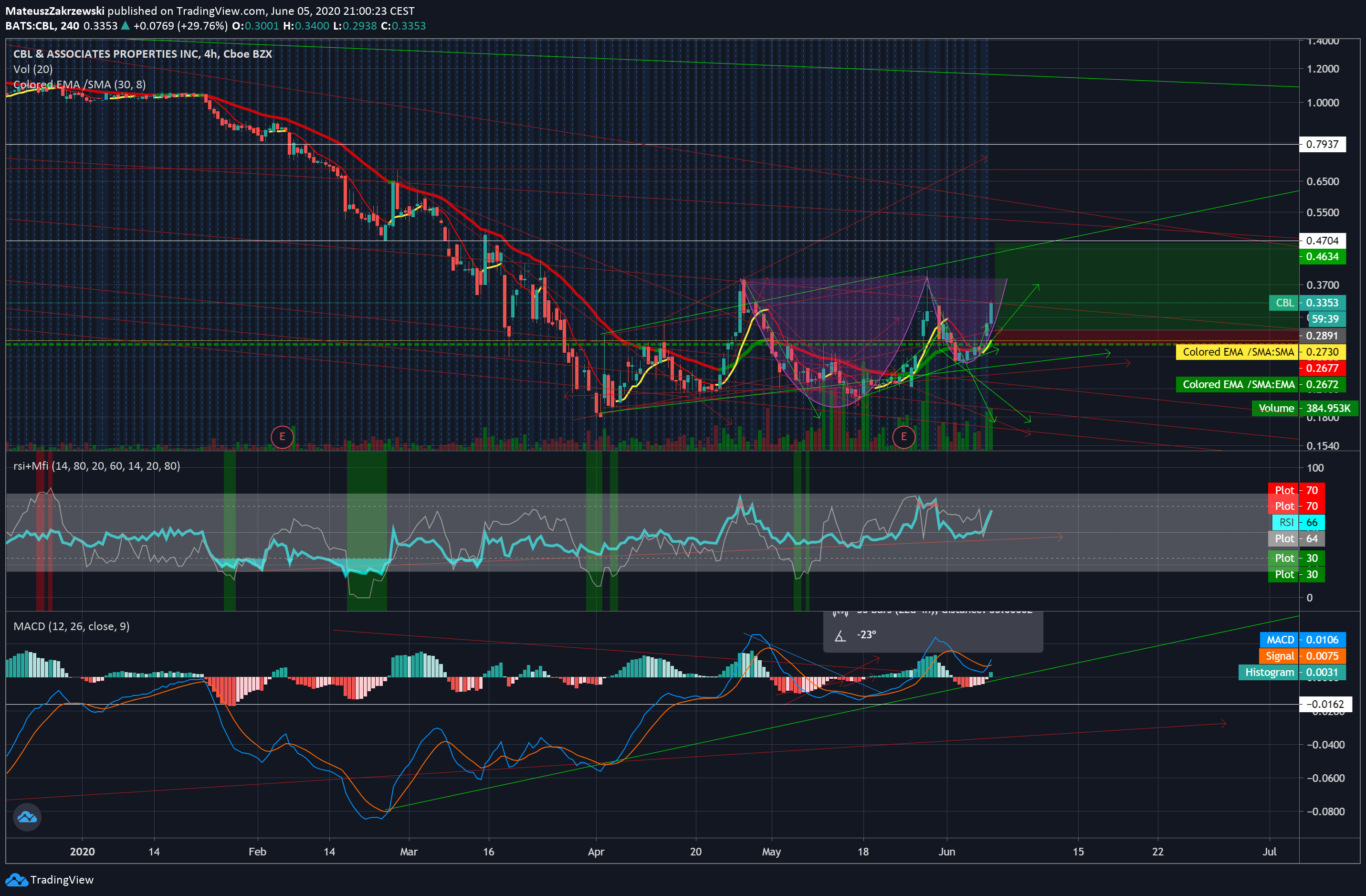This screenshot has height=896, width=1366.
Task: Click the Histogram 0.0031 value label
Action: pyautogui.click(x=1292, y=672)
